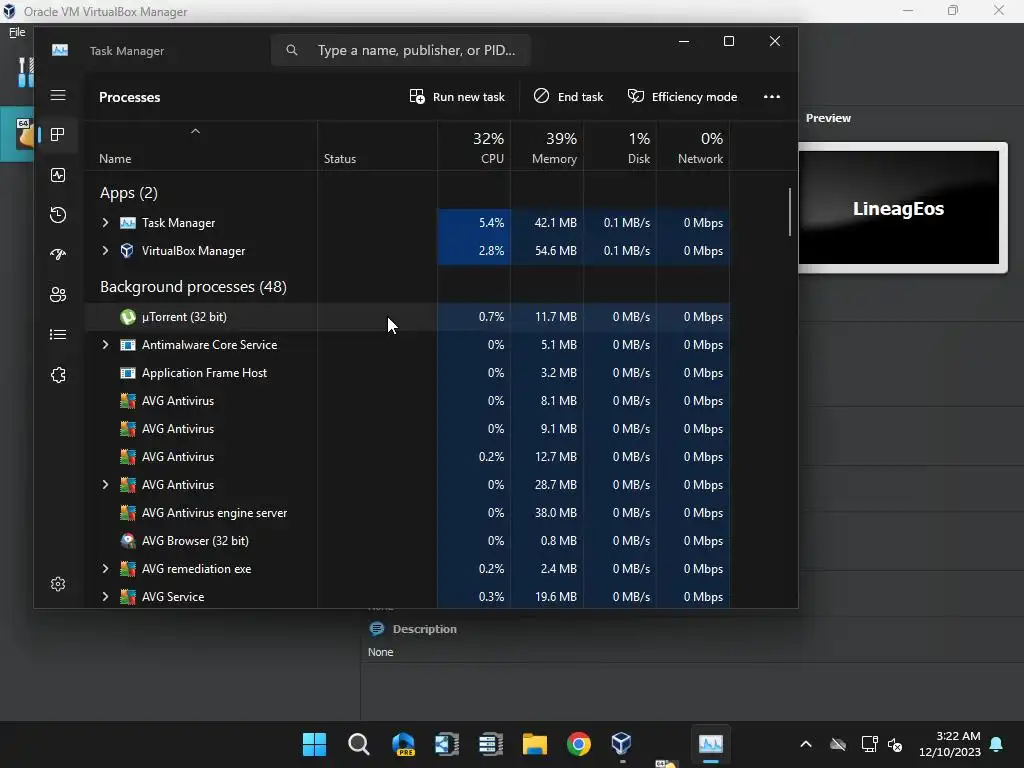1024x768 pixels.
Task: Sort processes by Disk column
Action: click(620, 148)
